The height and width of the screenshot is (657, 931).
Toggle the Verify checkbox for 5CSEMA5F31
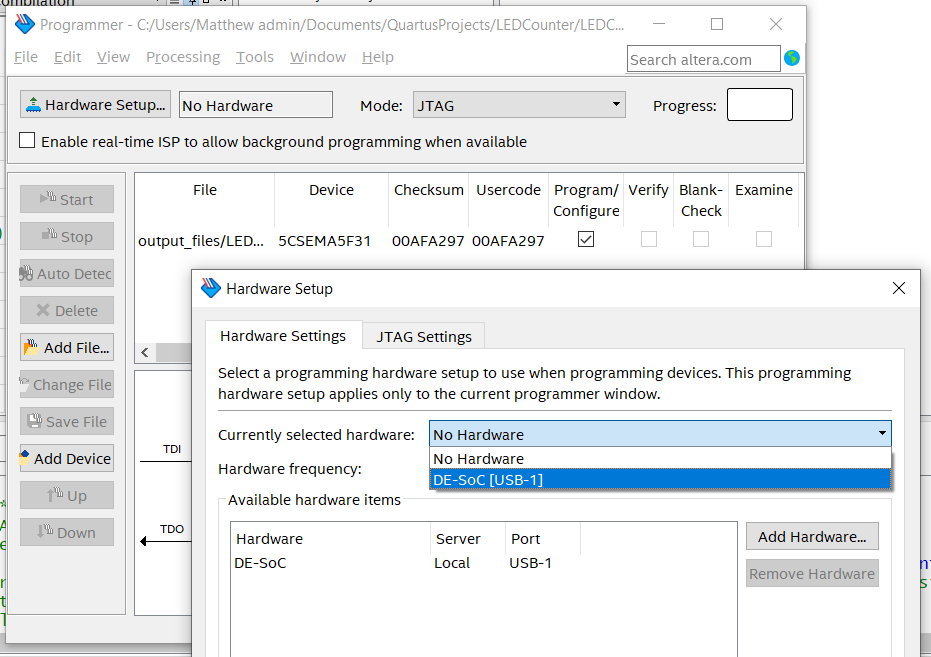pos(648,239)
